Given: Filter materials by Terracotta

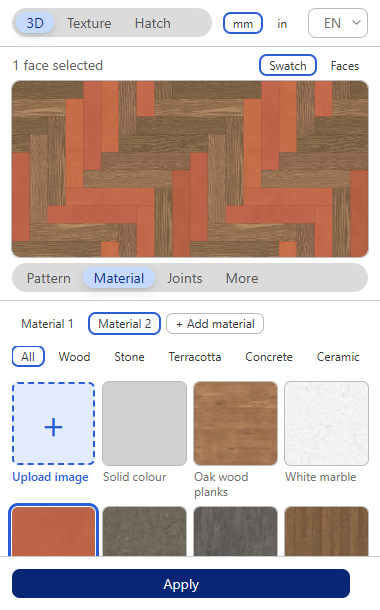Looking at the screenshot, I should click(194, 357).
